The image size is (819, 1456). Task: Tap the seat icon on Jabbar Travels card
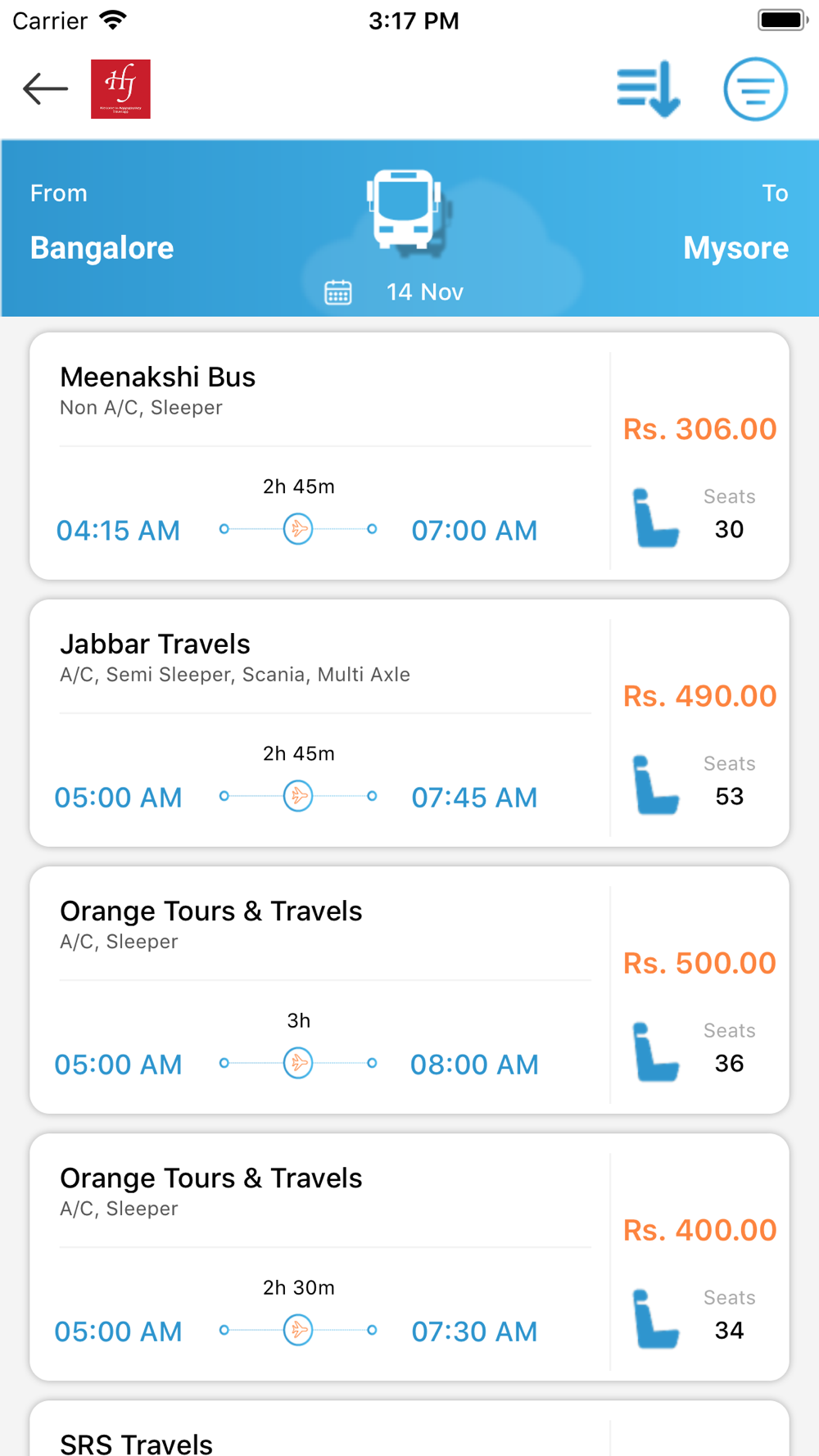[655, 785]
